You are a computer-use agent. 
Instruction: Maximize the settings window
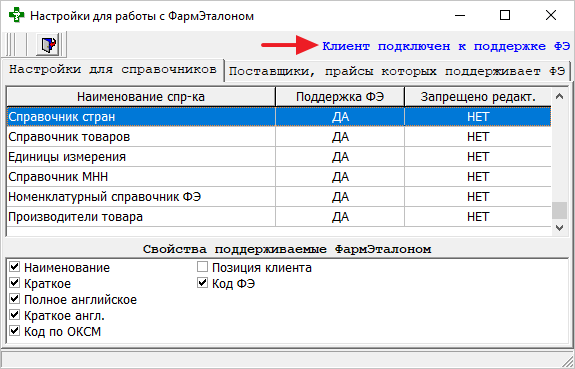coord(505,15)
